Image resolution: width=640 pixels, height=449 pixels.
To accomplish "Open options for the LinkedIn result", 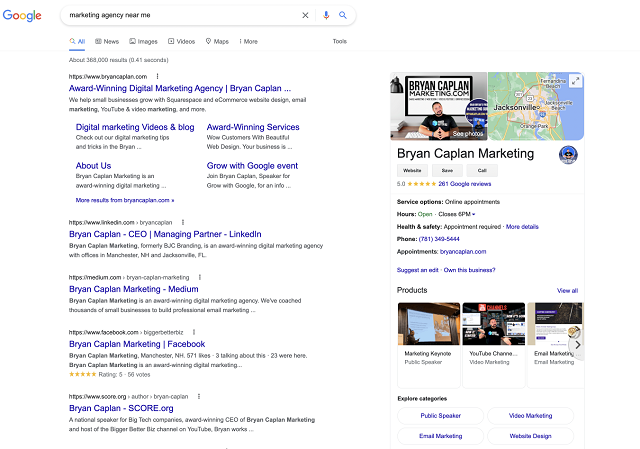I will tap(183, 222).
